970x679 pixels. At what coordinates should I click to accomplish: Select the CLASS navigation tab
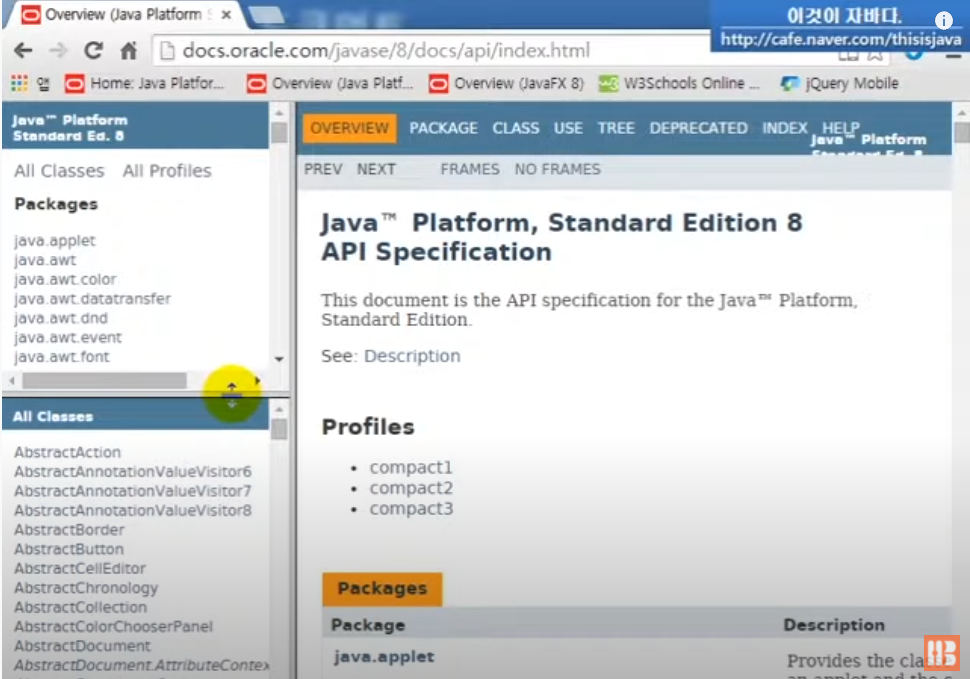(515, 128)
